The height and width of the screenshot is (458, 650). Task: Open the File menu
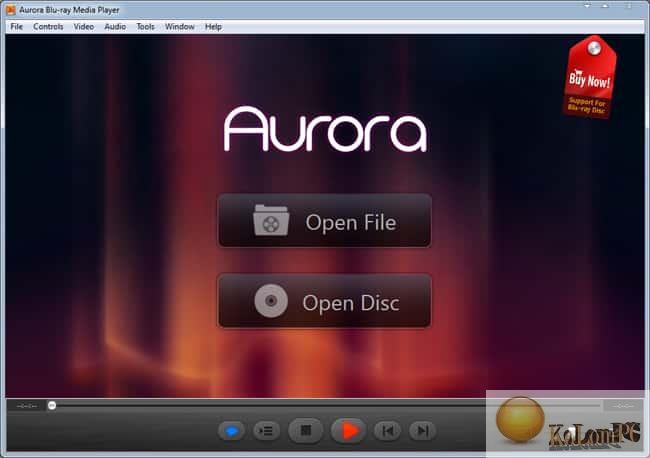coord(17,27)
